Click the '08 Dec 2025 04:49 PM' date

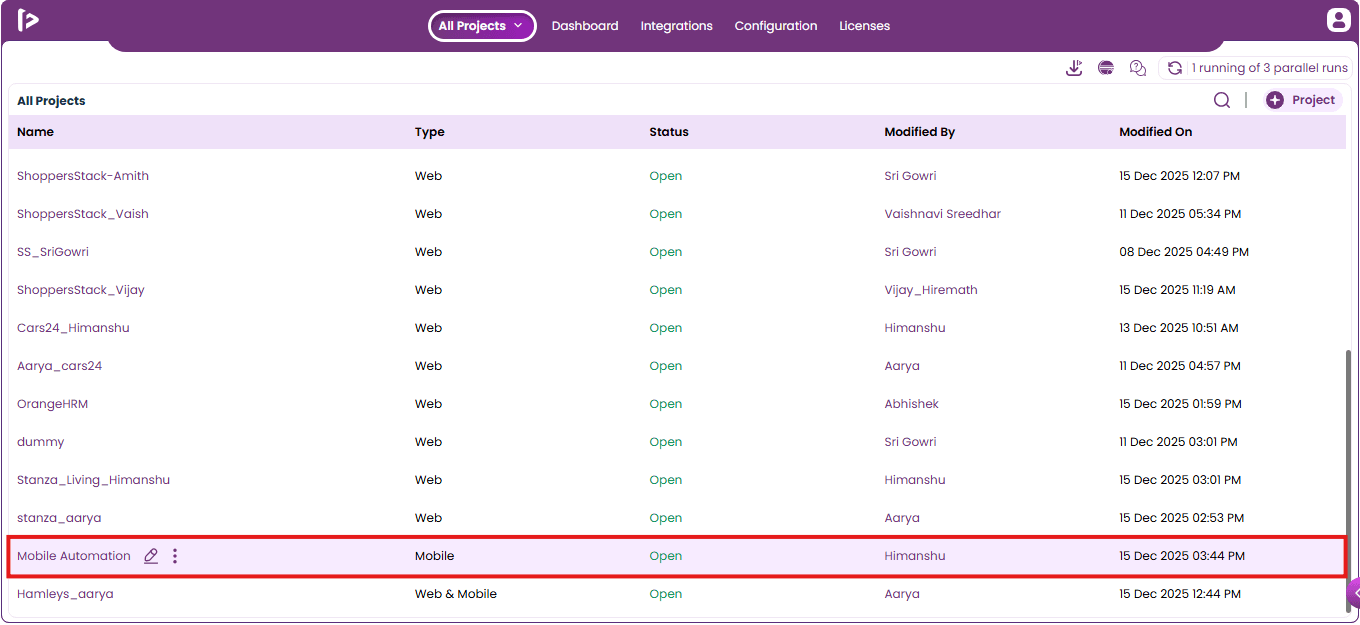[1184, 252]
